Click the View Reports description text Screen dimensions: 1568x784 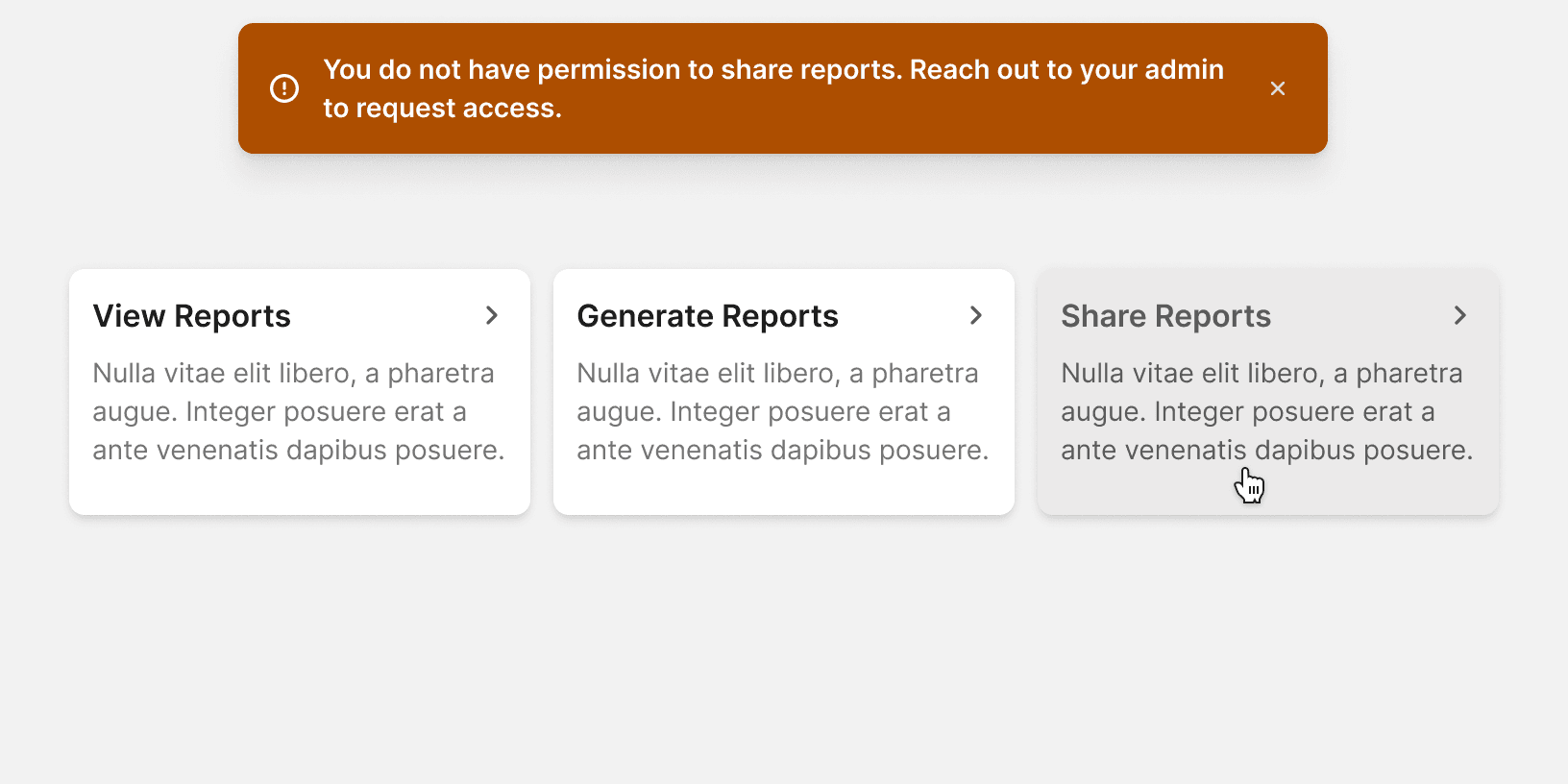click(298, 411)
